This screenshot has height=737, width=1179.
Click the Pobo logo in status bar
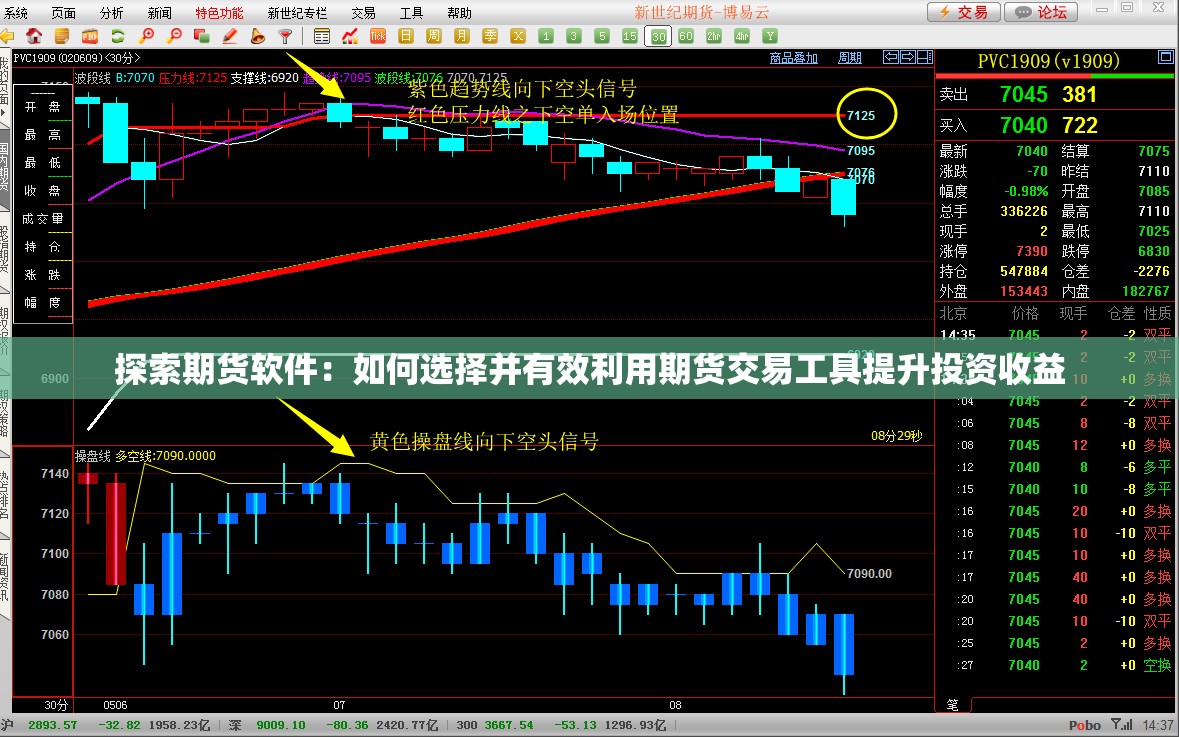(x=1084, y=726)
